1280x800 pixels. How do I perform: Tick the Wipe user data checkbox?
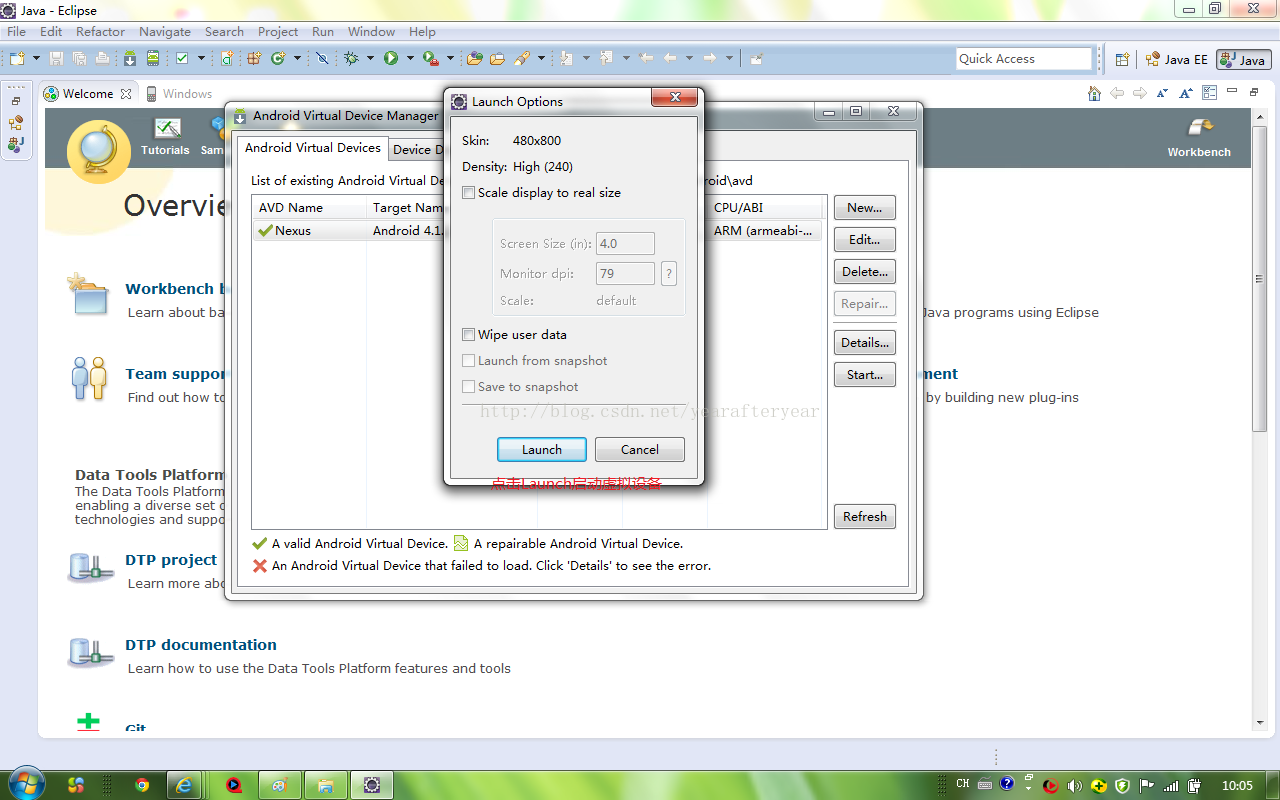tap(468, 335)
